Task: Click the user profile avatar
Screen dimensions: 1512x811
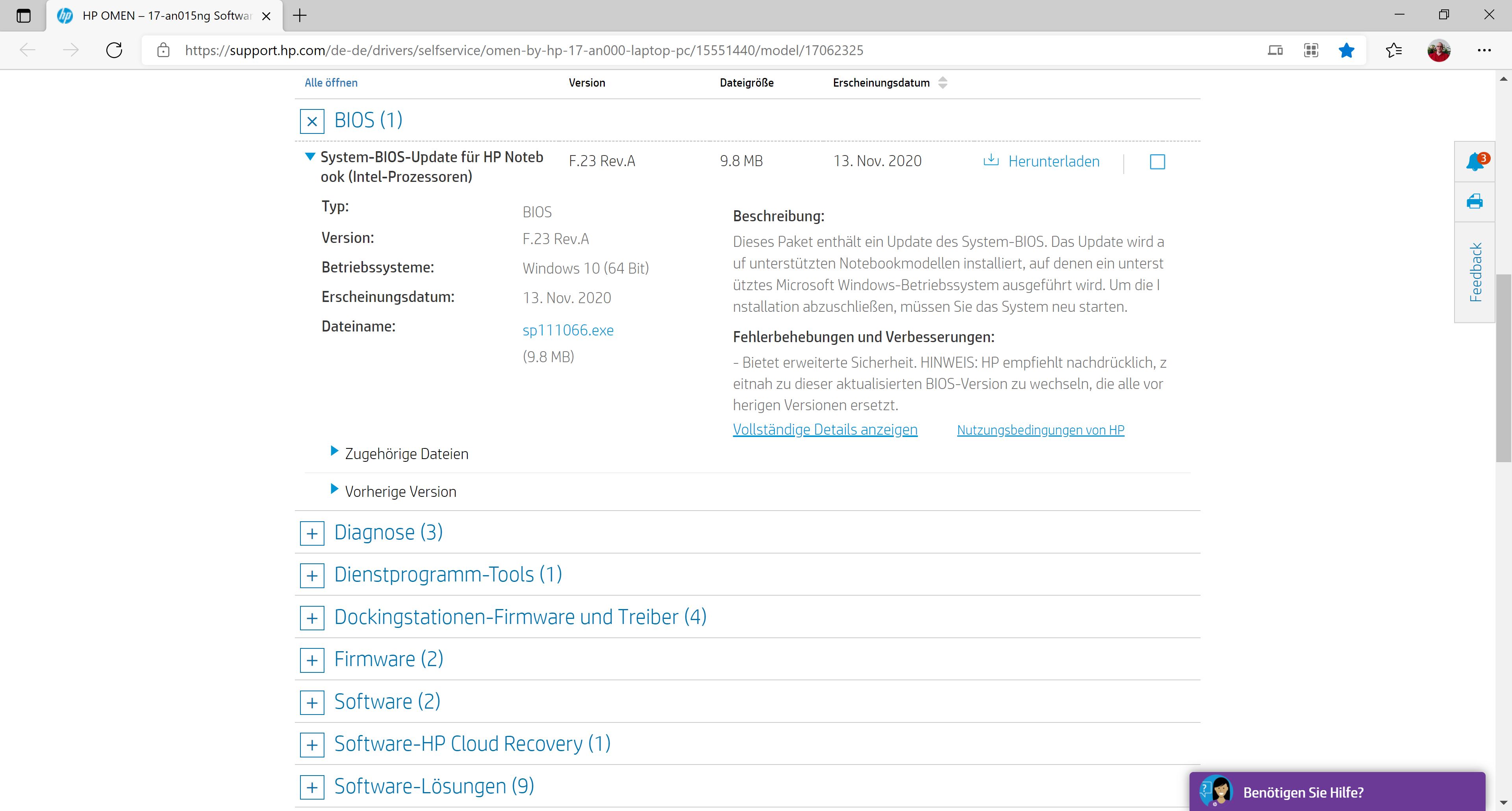Action: [x=1439, y=50]
